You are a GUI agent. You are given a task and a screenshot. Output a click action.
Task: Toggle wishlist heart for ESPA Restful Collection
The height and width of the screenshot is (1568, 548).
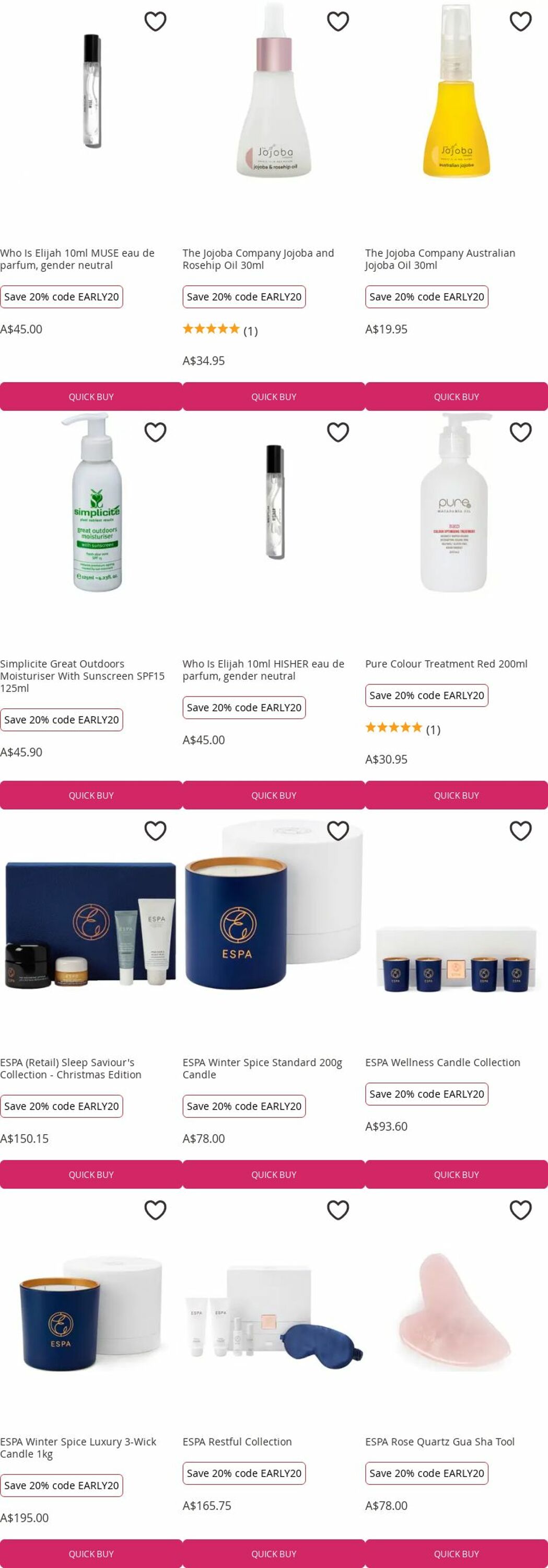(338, 1210)
